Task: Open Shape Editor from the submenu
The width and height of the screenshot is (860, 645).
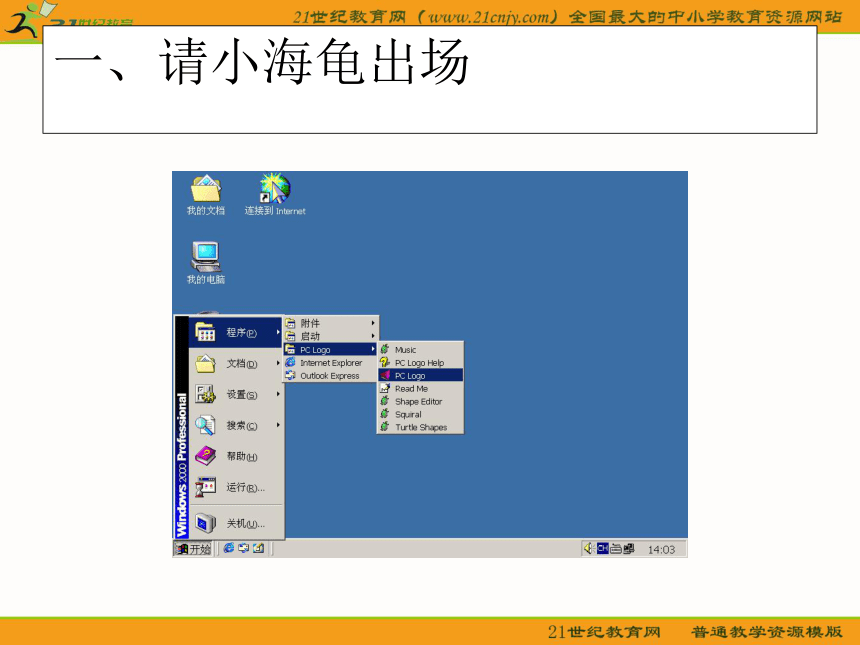Action: [x=421, y=401]
